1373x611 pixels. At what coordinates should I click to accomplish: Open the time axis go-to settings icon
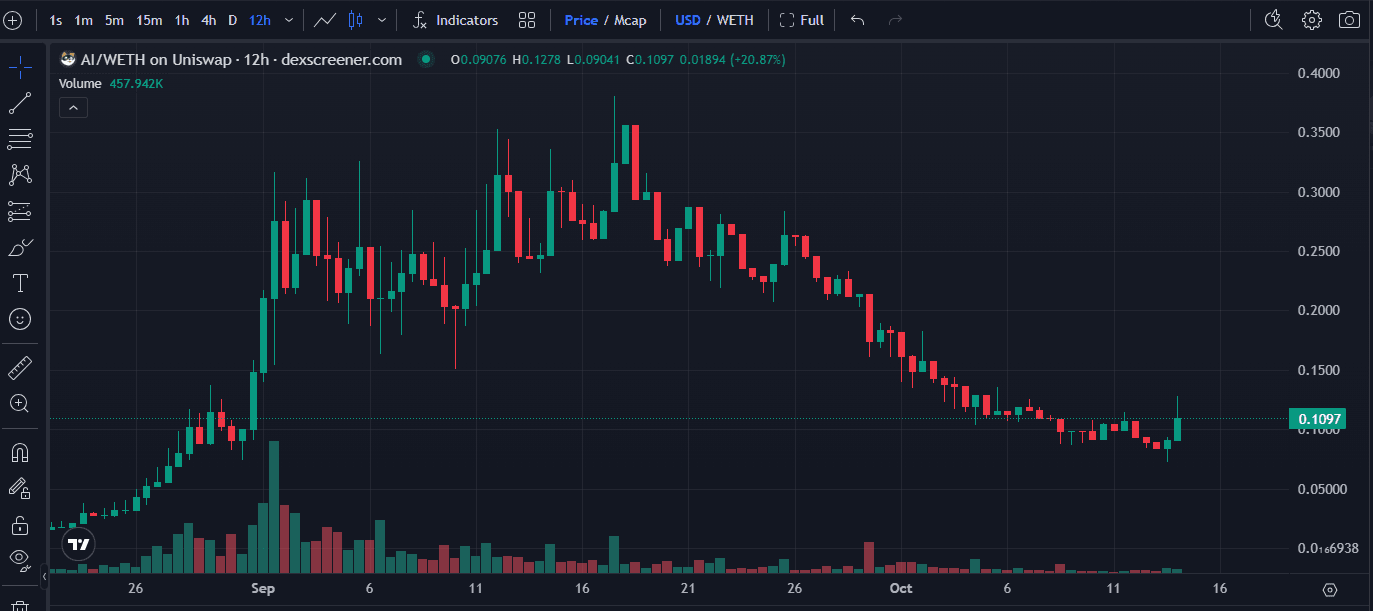(x=1330, y=589)
